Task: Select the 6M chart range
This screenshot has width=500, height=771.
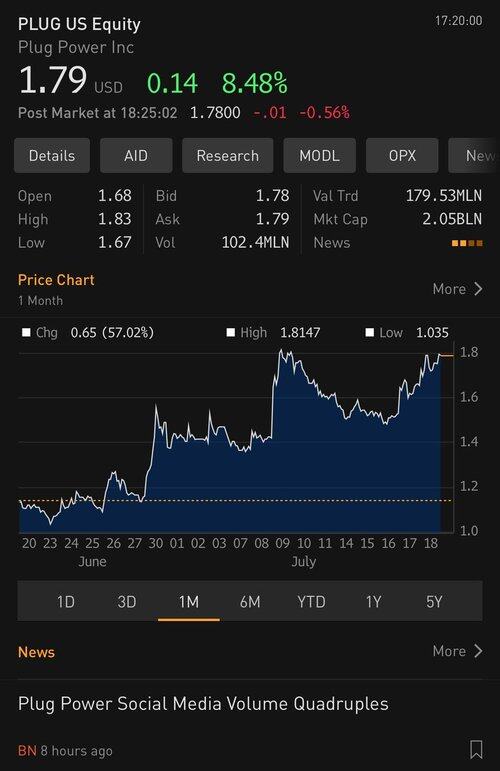Action: [x=250, y=601]
